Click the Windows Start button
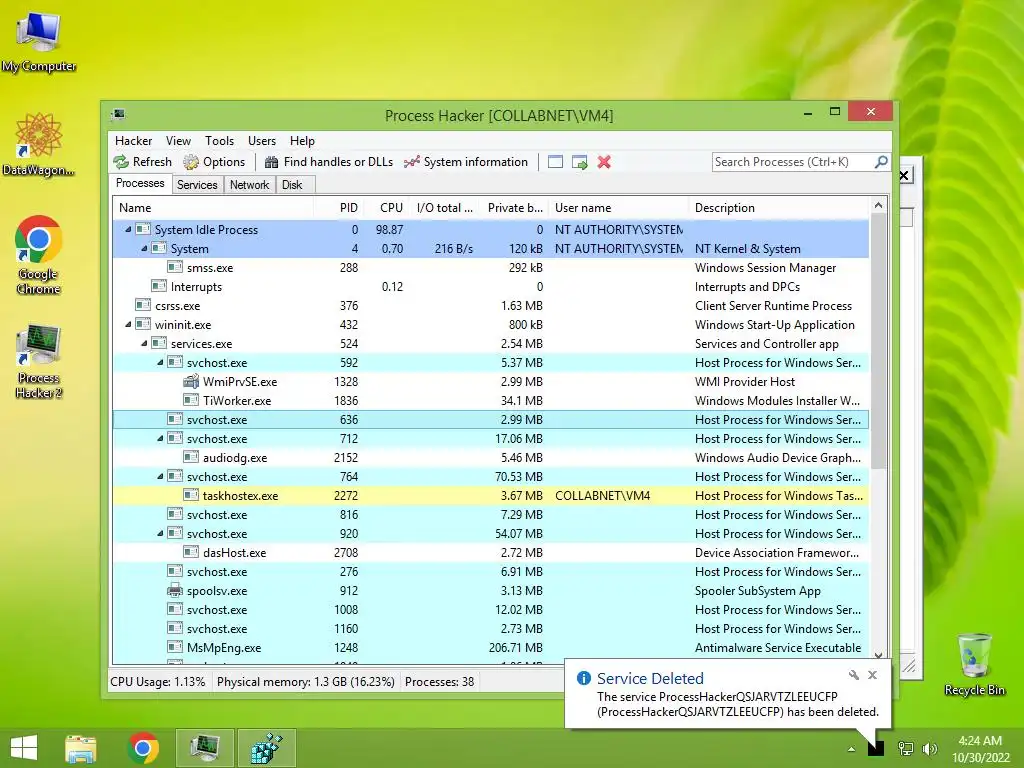This screenshot has height=768, width=1024. [x=24, y=748]
